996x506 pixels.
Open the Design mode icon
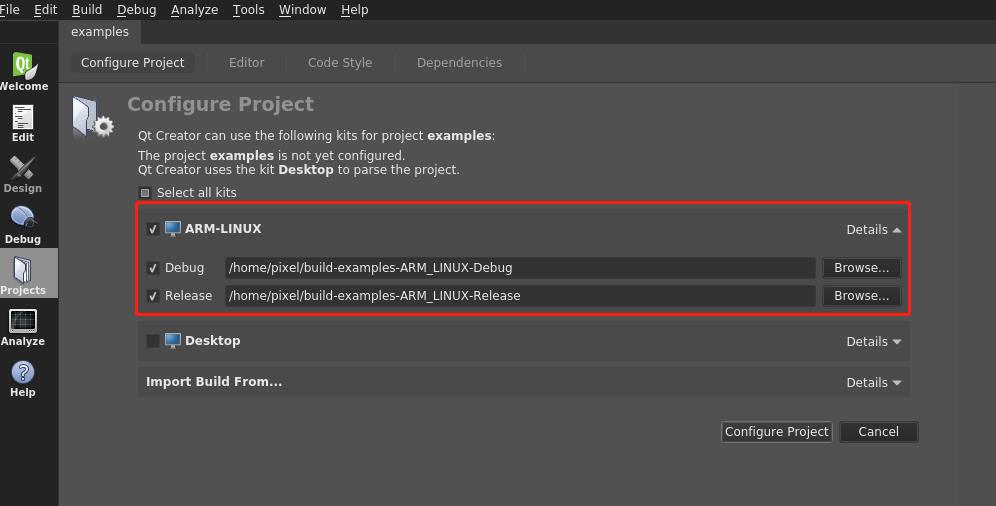tap(23, 168)
